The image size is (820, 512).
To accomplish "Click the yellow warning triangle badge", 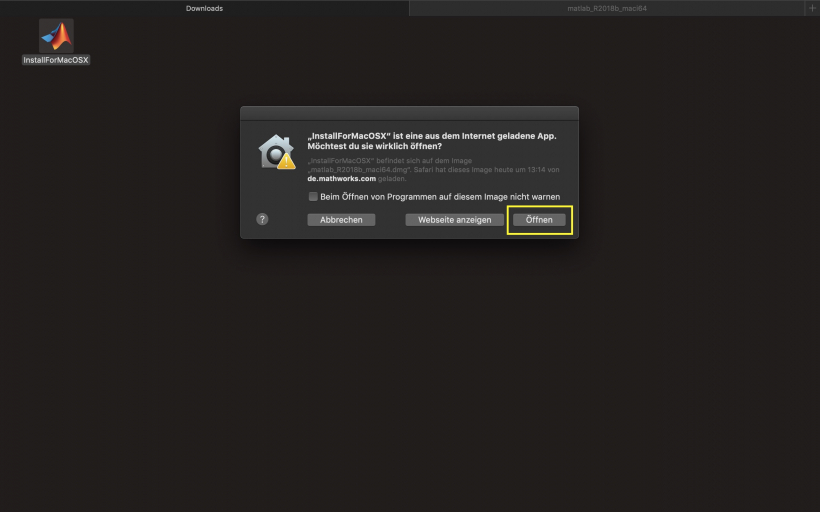I will click(x=287, y=160).
